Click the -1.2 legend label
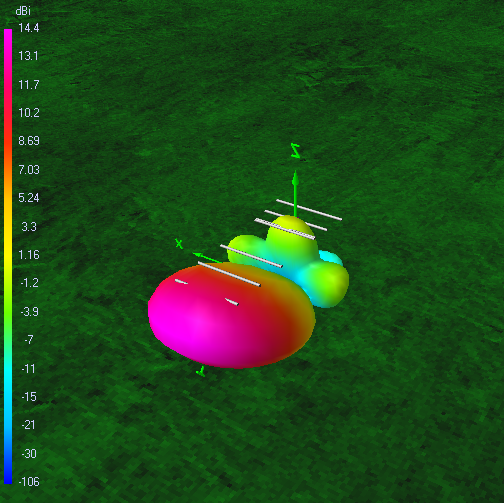 [29, 283]
